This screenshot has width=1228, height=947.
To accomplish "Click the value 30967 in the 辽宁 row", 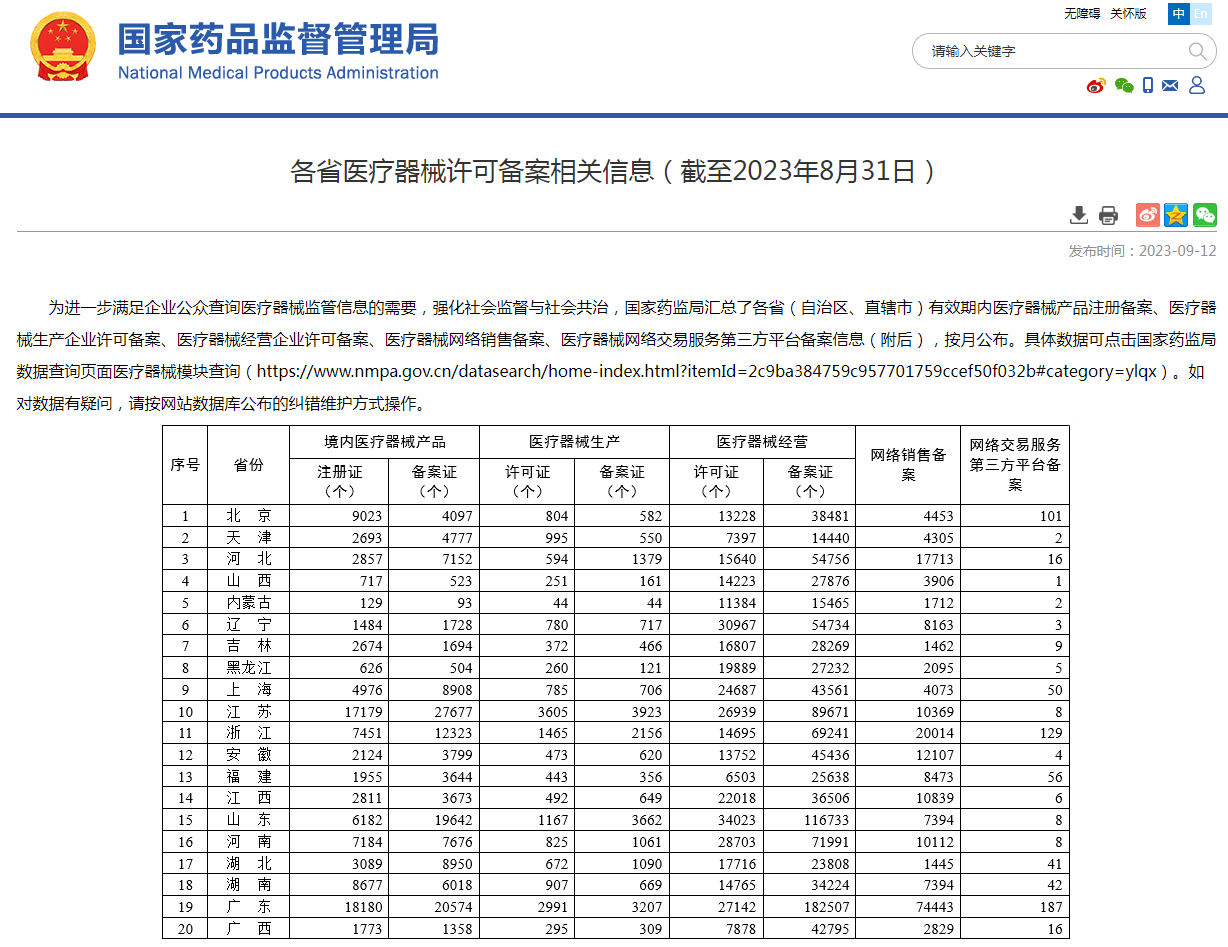I will tap(736, 625).
